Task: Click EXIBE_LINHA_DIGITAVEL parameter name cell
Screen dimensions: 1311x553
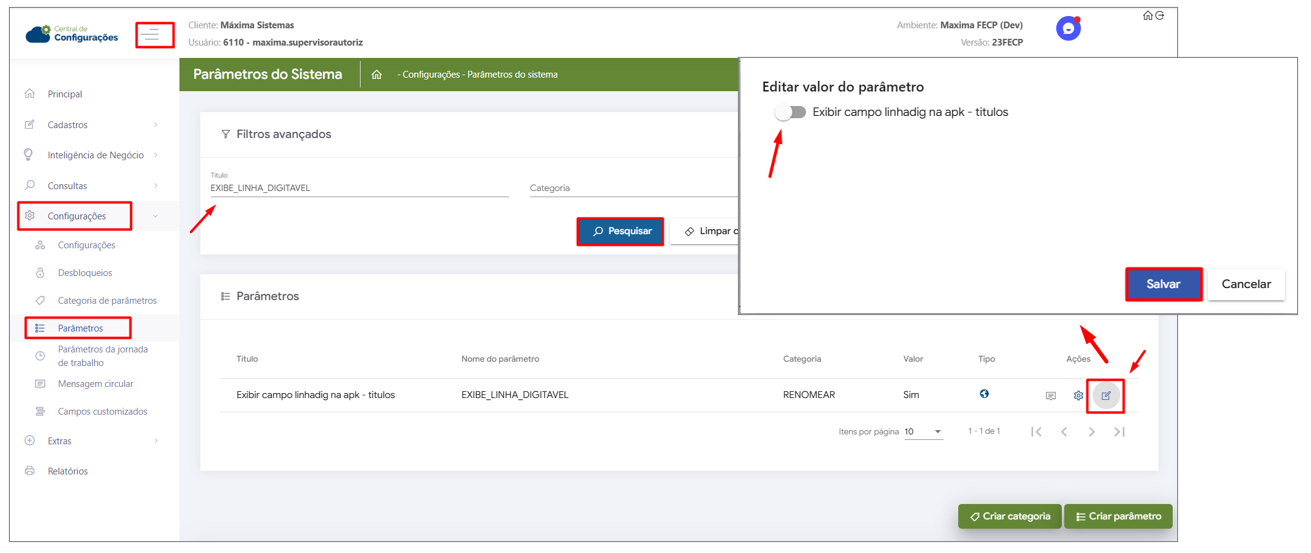Action: tap(515, 395)
